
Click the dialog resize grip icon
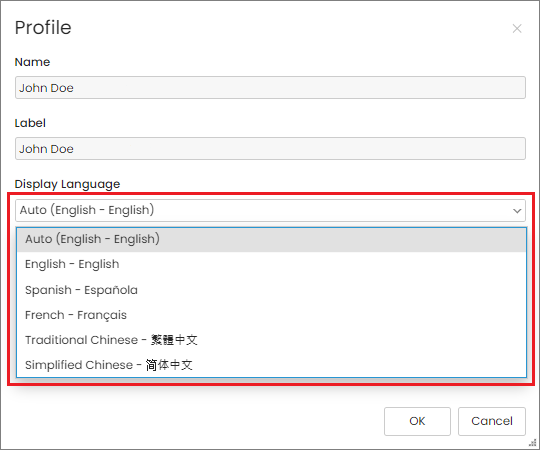click(x=533, y=443)
